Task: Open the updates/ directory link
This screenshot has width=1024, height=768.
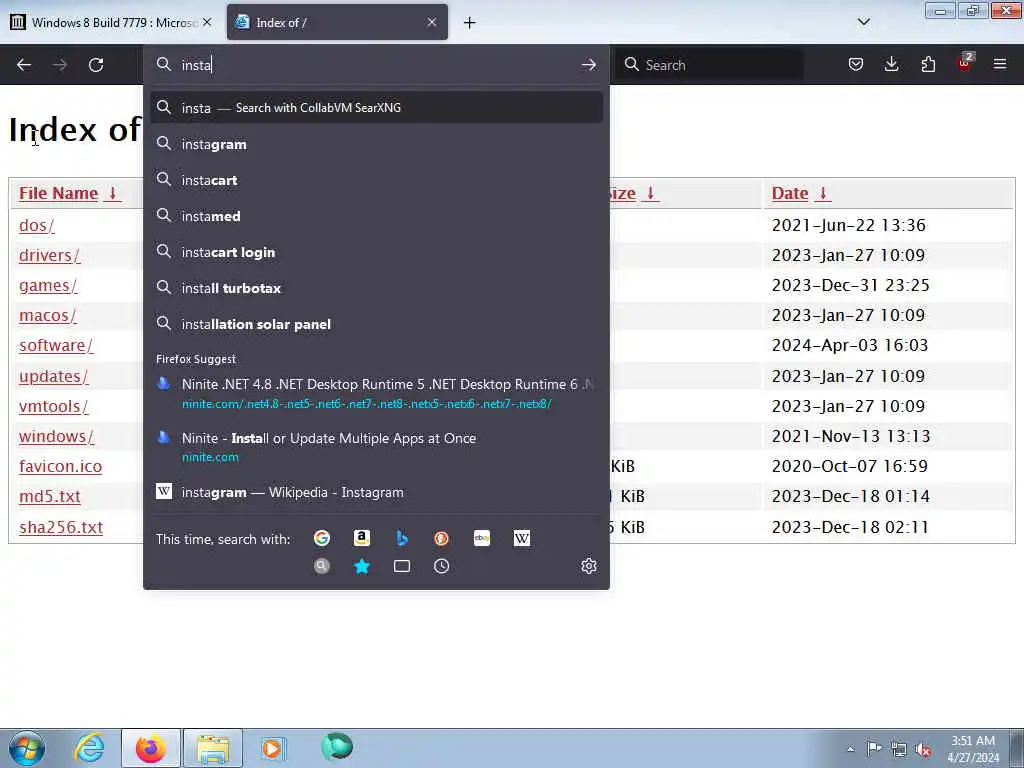Action: (54, 376)
